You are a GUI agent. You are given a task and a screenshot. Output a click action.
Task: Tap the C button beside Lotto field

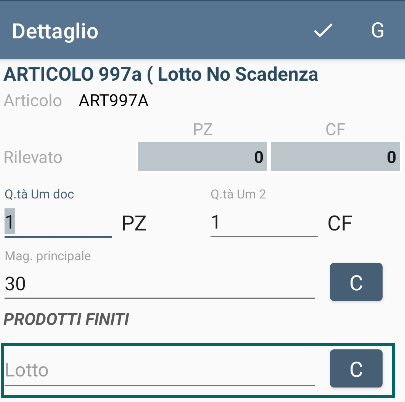356,368
